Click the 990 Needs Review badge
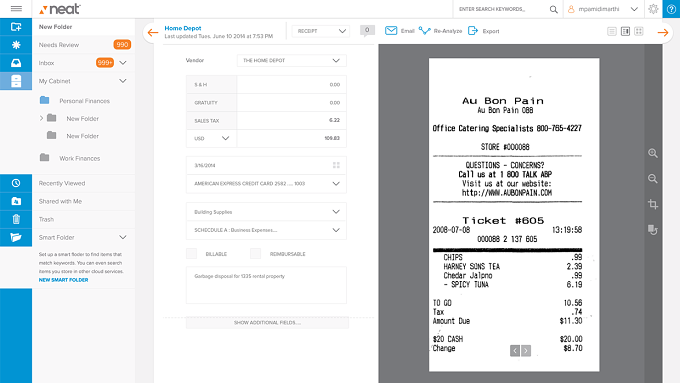 point(122,45)
